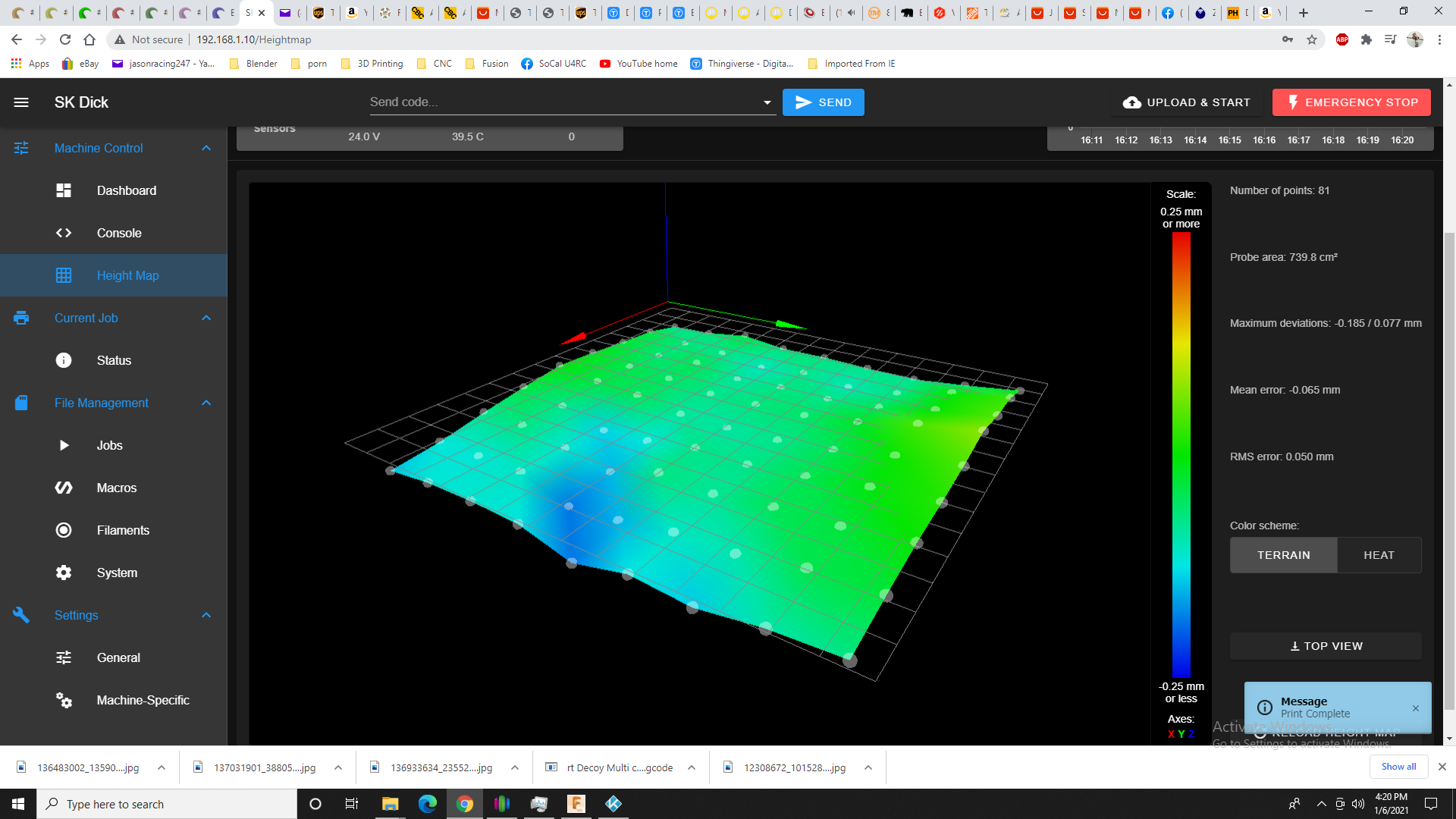Screen dimensions: 1456x819
Task: Click the Height Map grid icon
Action: (x=64, y=275)
